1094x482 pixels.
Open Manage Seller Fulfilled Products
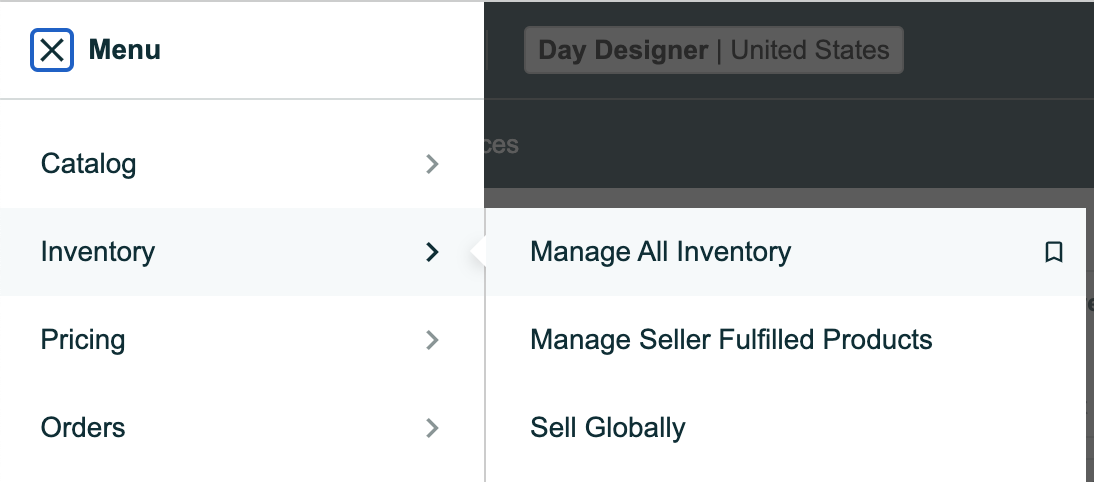coord(786,340)
